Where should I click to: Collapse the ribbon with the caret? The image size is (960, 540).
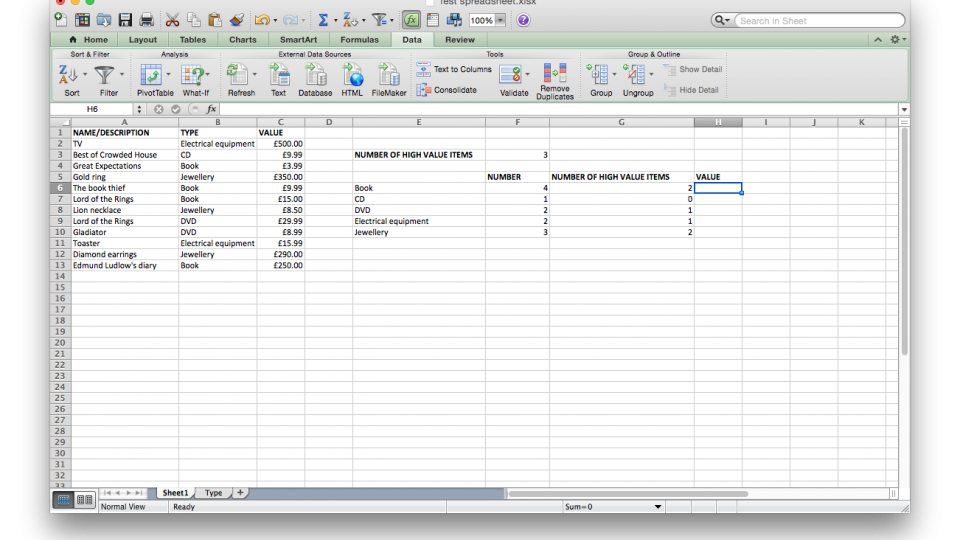tap(878, 40)
